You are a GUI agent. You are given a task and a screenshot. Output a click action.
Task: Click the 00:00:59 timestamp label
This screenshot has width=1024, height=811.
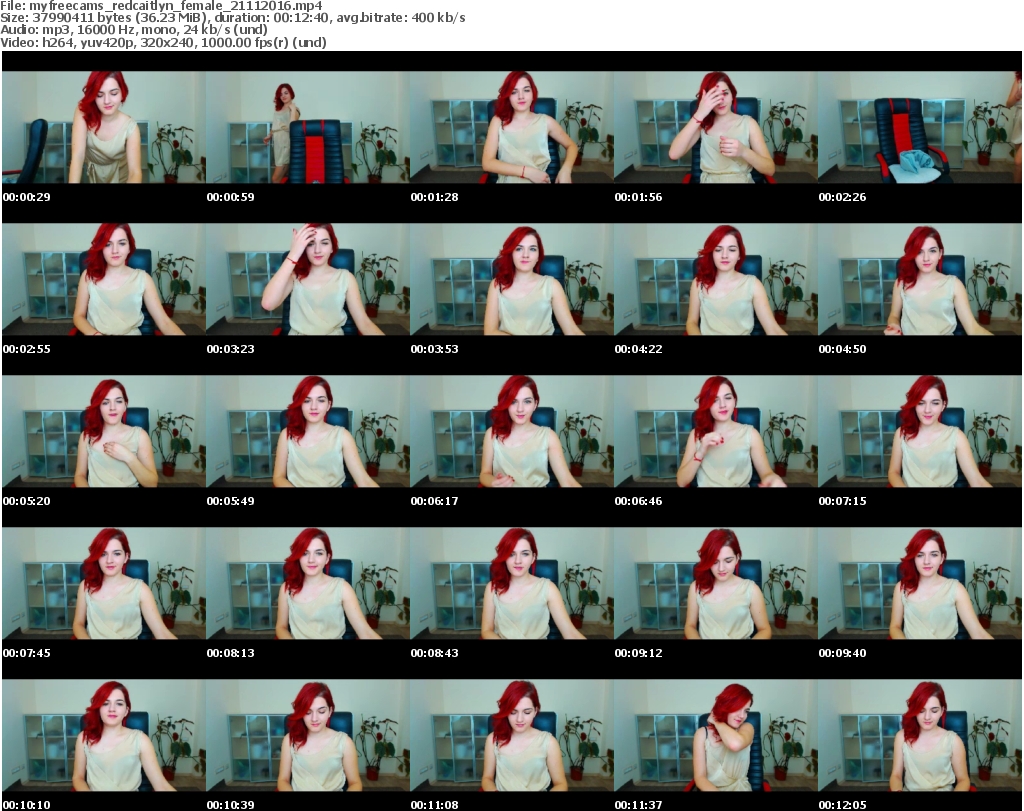pyautogui.click(x=231, y=197)
